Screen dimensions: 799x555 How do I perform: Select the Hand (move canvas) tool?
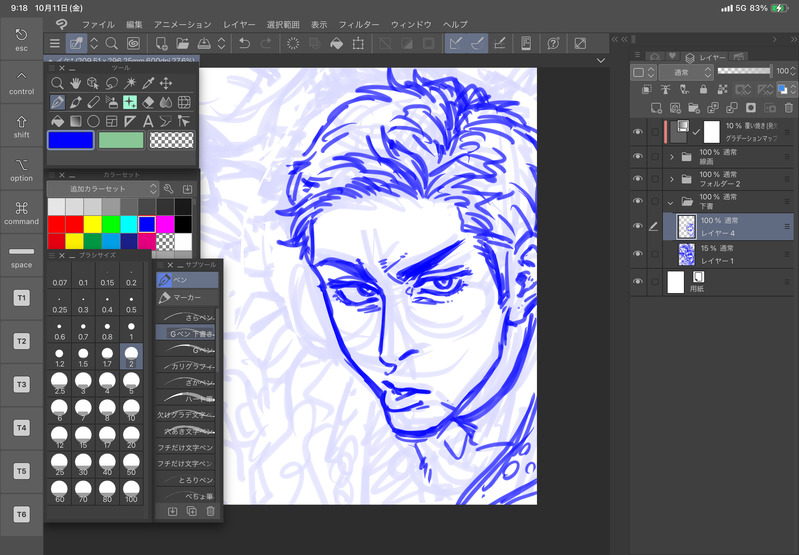click(x=76, y=83)
